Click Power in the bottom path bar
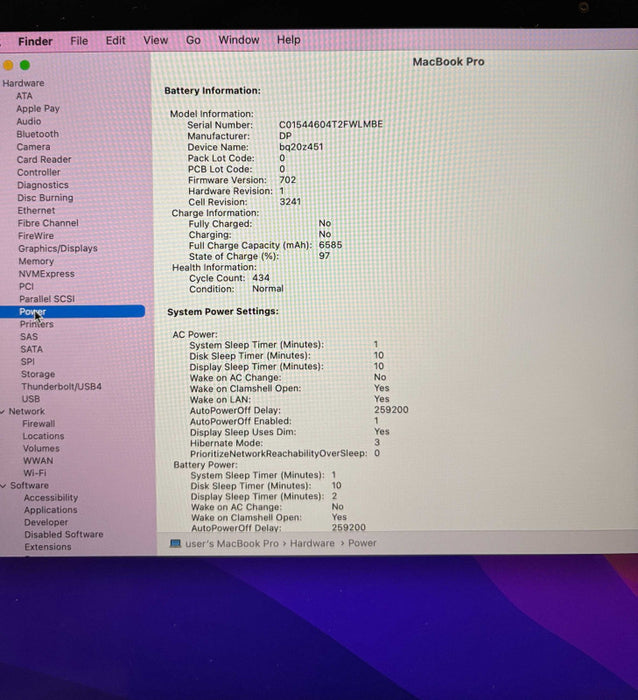The height and width of the screenshot is (700, 638). pos(362,543)
